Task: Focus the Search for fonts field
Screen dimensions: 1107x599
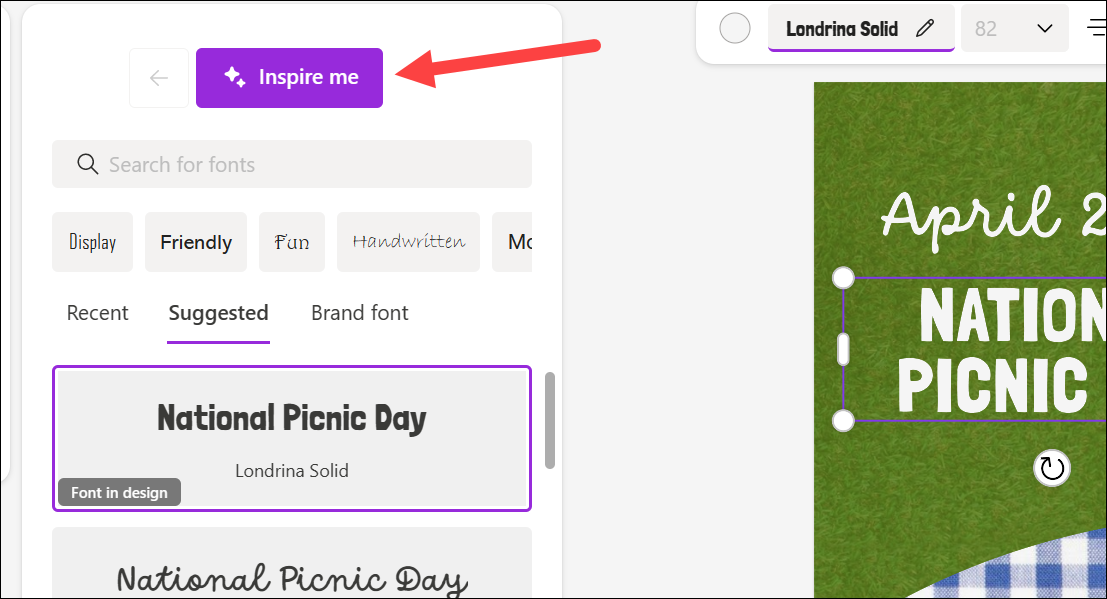Action: (292, 164)
